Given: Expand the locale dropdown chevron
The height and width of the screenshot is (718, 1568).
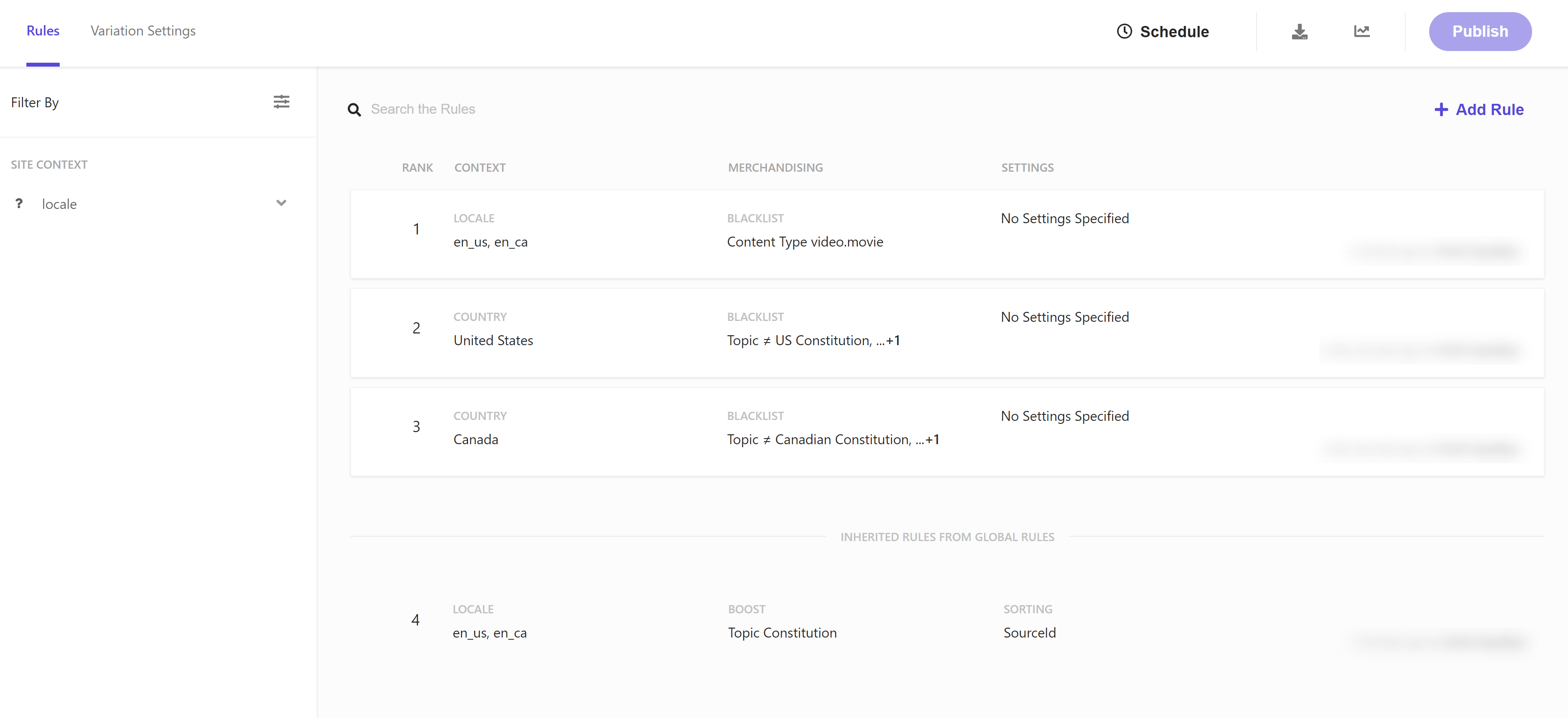Looking at the screenshot, I should tap(281, 203).
